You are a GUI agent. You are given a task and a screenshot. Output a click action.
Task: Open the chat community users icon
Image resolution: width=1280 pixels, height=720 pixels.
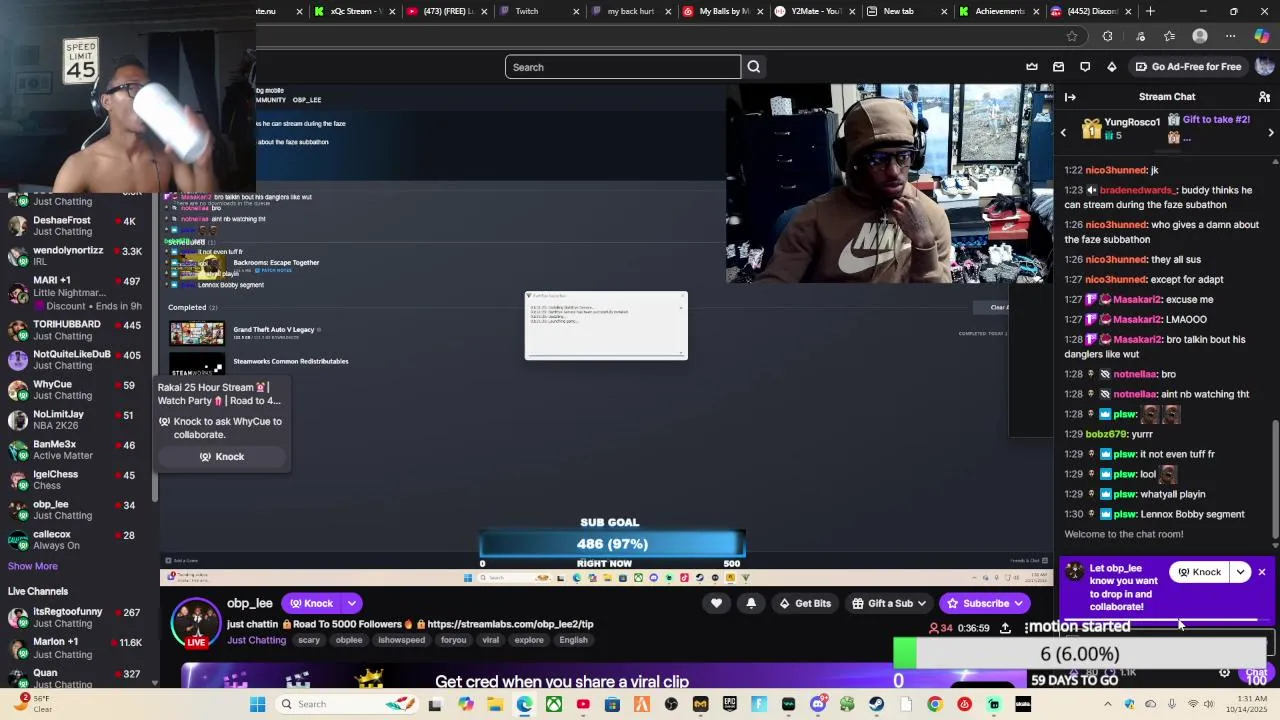click(1264, 97)
